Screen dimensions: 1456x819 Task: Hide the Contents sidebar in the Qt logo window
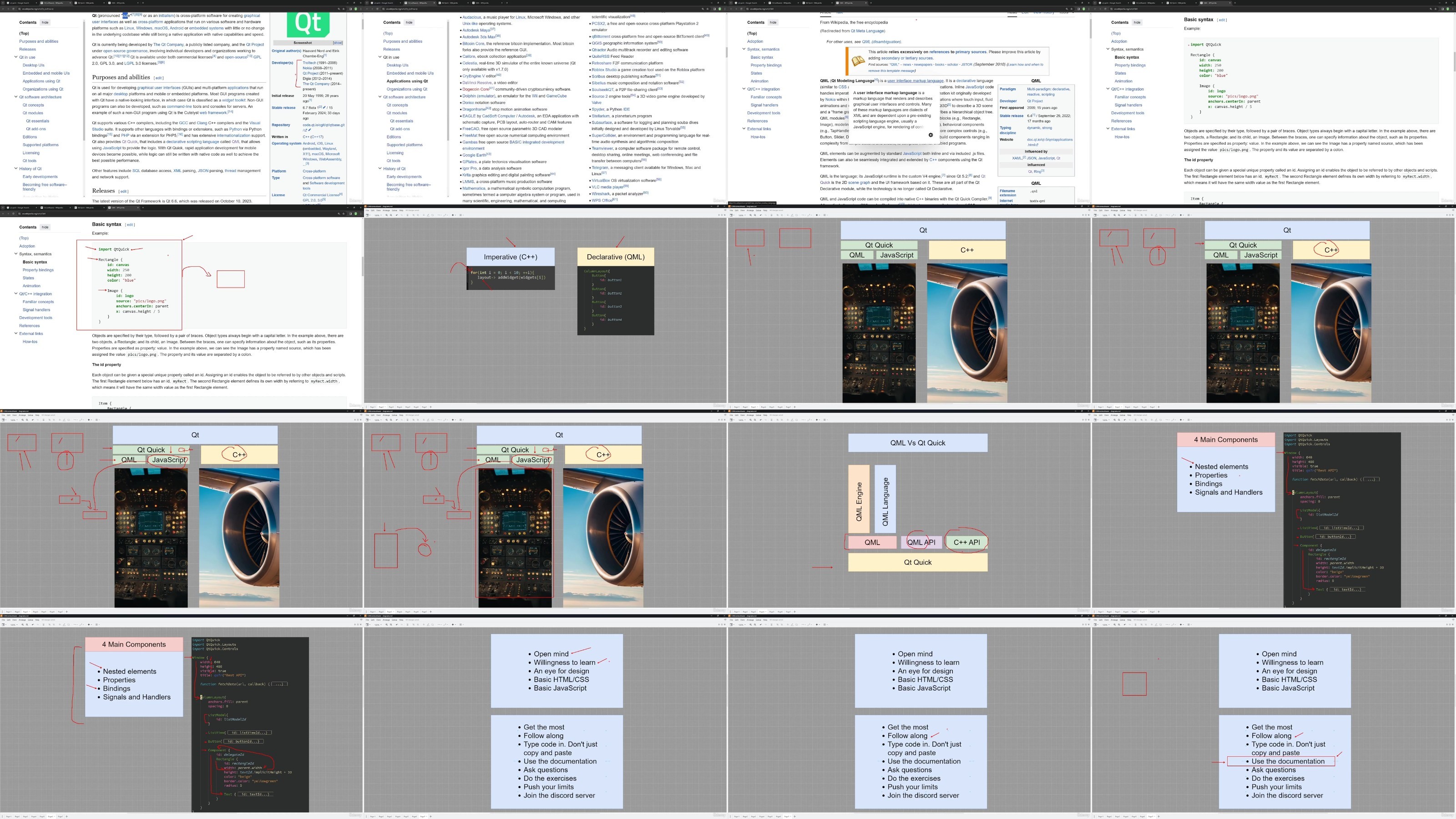[45, 23]
